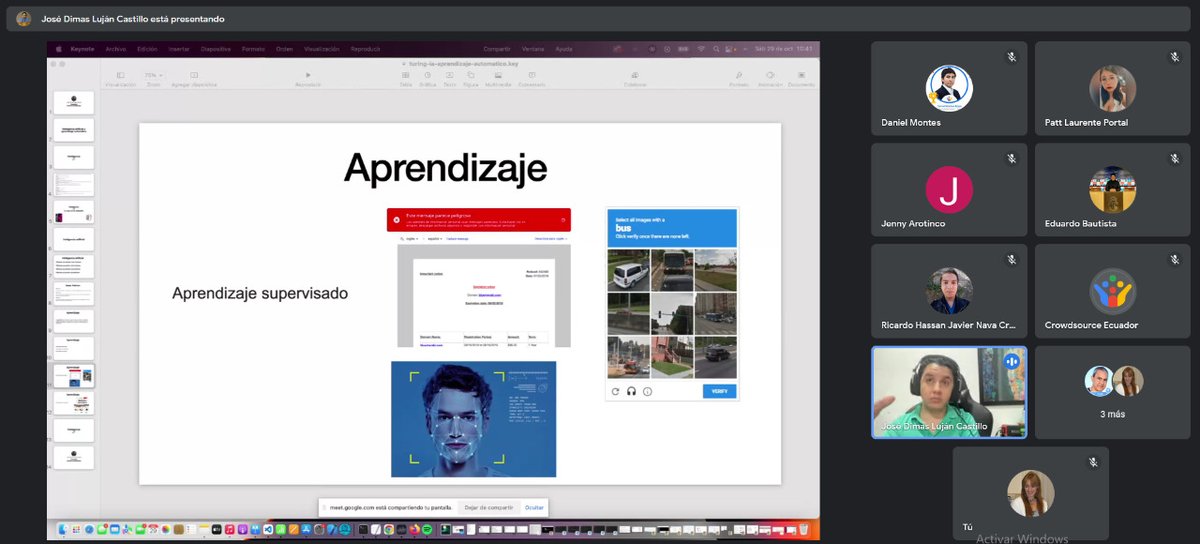Select slide 14 thumbnail in navigator
This screenshot has width=1200, height=544.
click(74, 457)
